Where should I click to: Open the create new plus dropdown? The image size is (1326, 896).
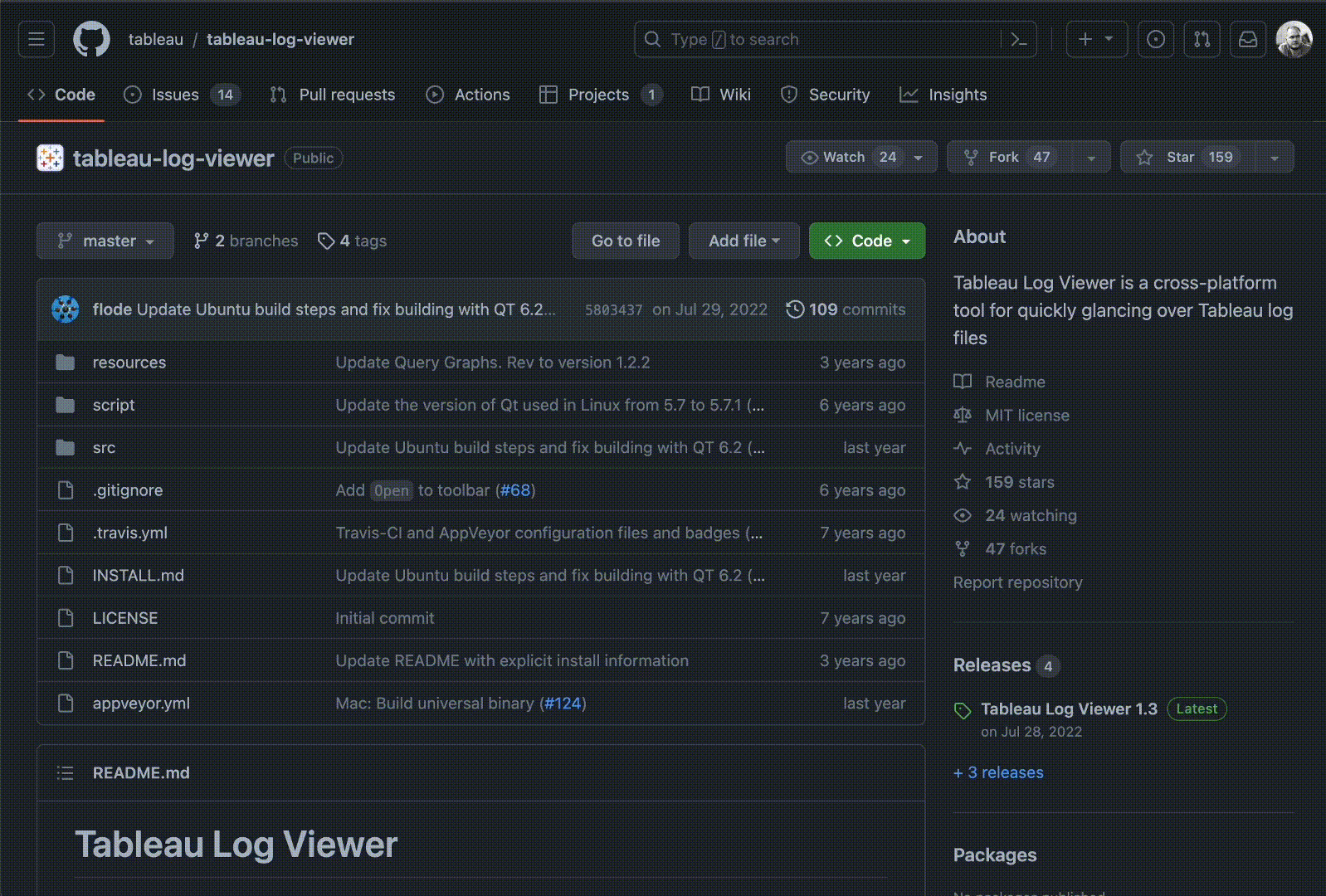coord(1096,39)
